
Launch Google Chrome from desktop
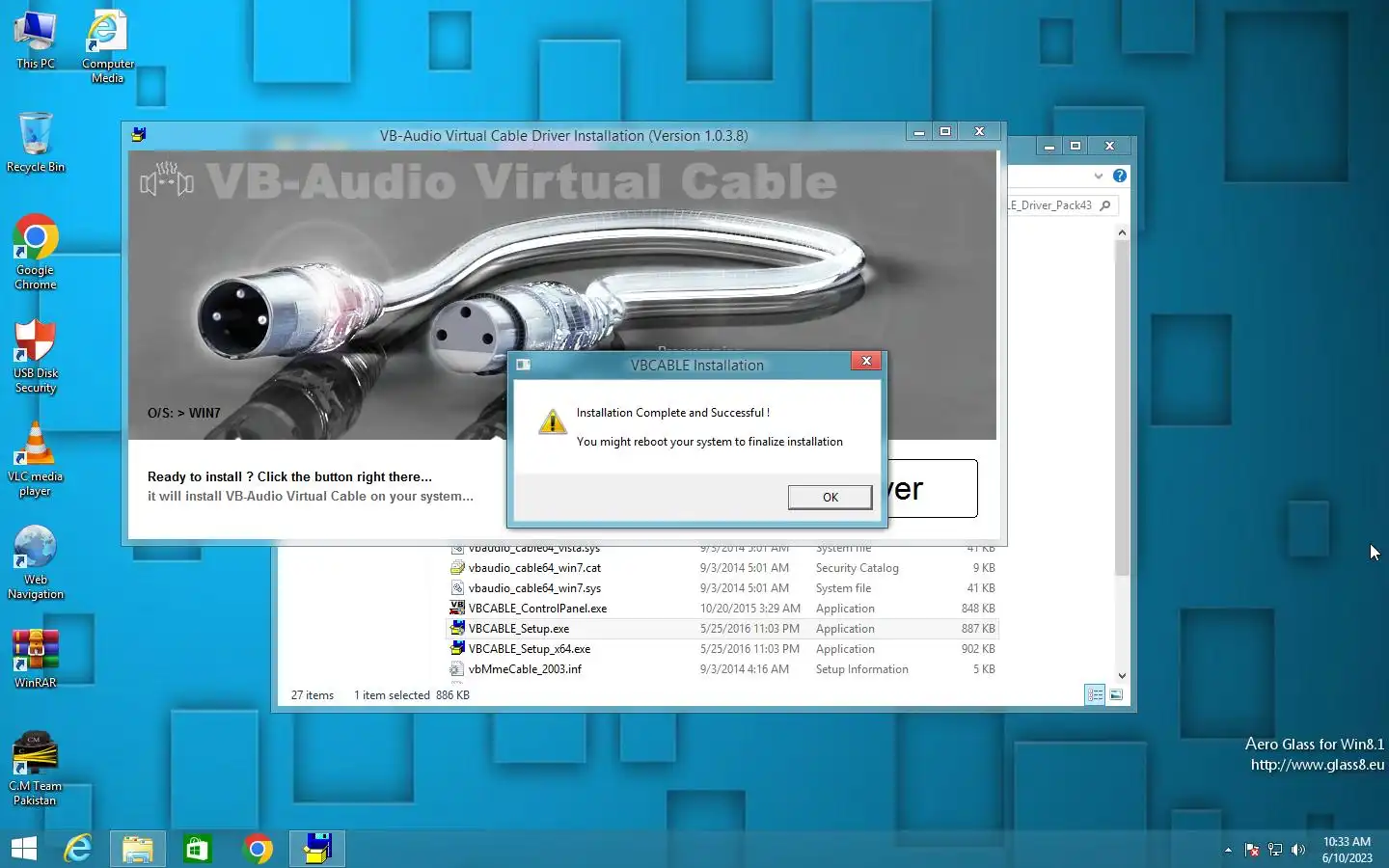tap(36, 252)
